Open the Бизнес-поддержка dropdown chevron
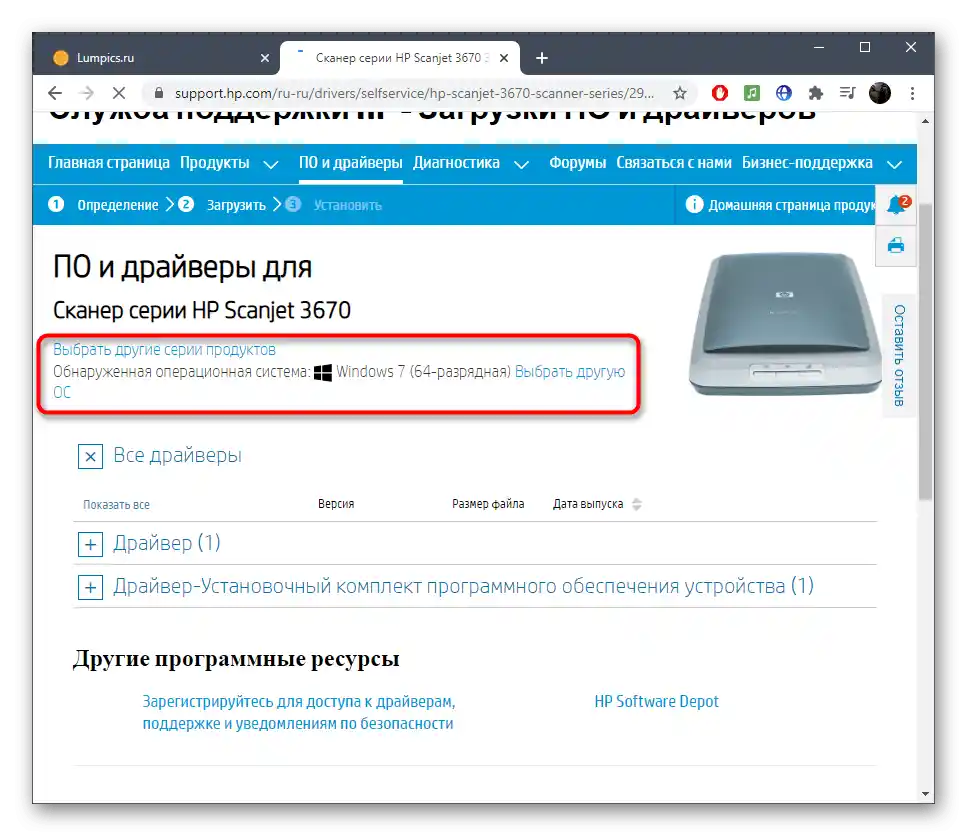967x836 pixels. (x=895, y=164)
